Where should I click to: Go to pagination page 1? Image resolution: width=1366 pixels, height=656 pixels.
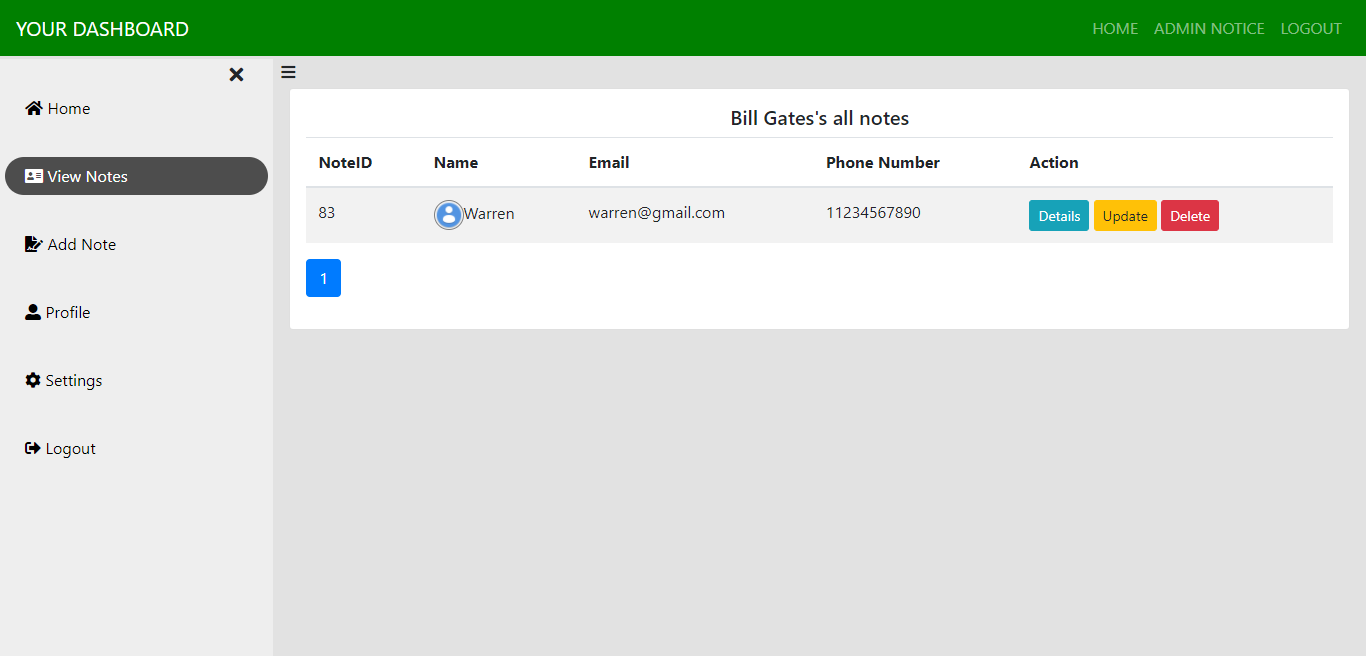(x=323, y=278)
